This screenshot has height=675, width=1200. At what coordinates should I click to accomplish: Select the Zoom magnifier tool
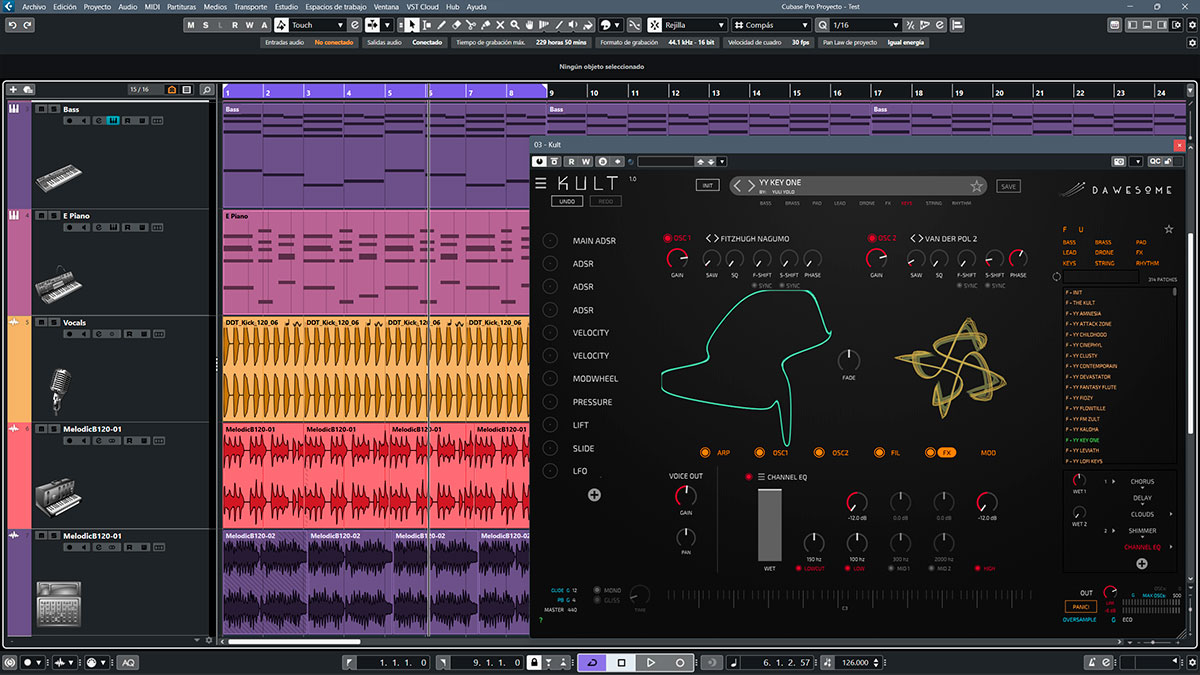pyautogui.click(x=514, y=24)
